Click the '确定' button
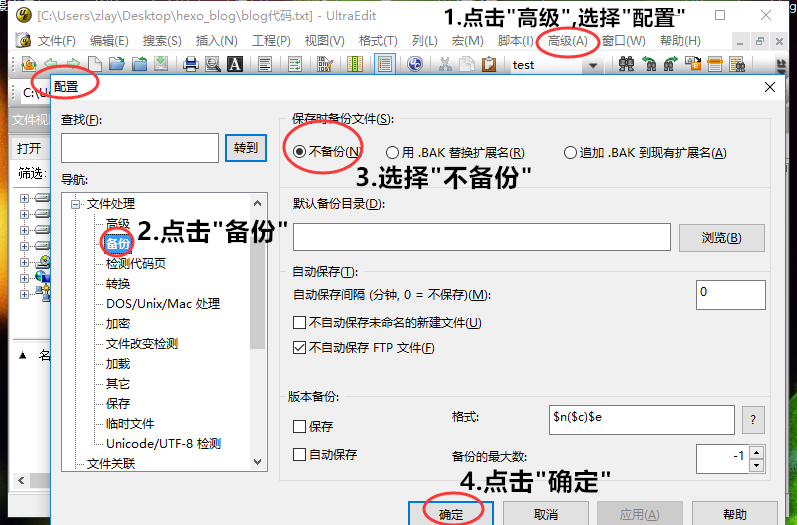Screen dimensions: 797x525 451,514
